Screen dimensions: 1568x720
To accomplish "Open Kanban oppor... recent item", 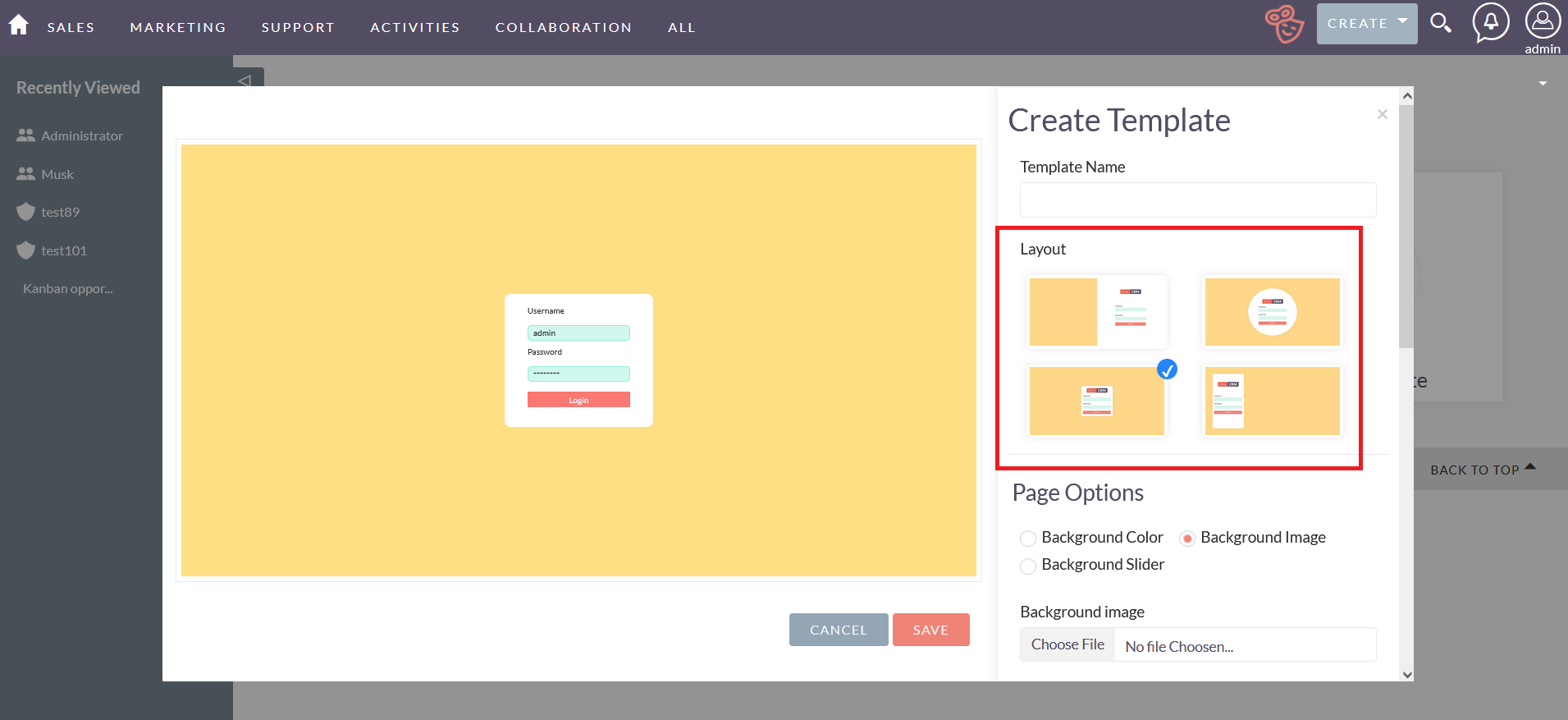I will [68, 289].
